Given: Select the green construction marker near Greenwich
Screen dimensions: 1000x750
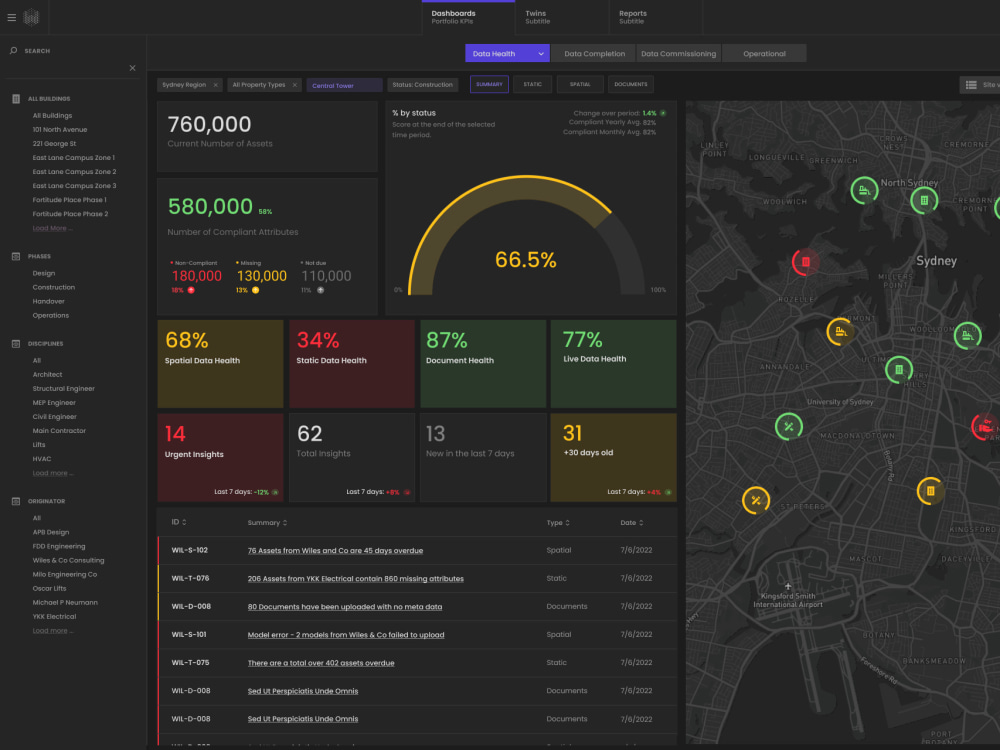Looking at the screenshot, I should coord(864,190).
